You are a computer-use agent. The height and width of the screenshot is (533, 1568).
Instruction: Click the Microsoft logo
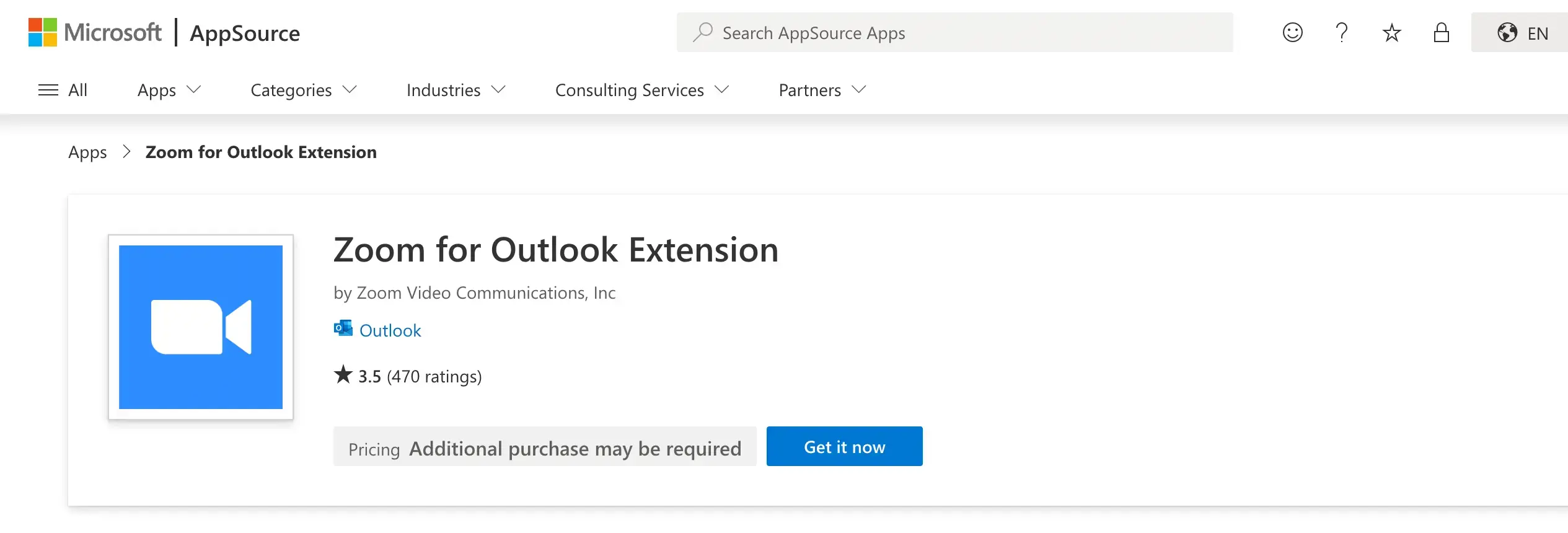coord(94,32)
